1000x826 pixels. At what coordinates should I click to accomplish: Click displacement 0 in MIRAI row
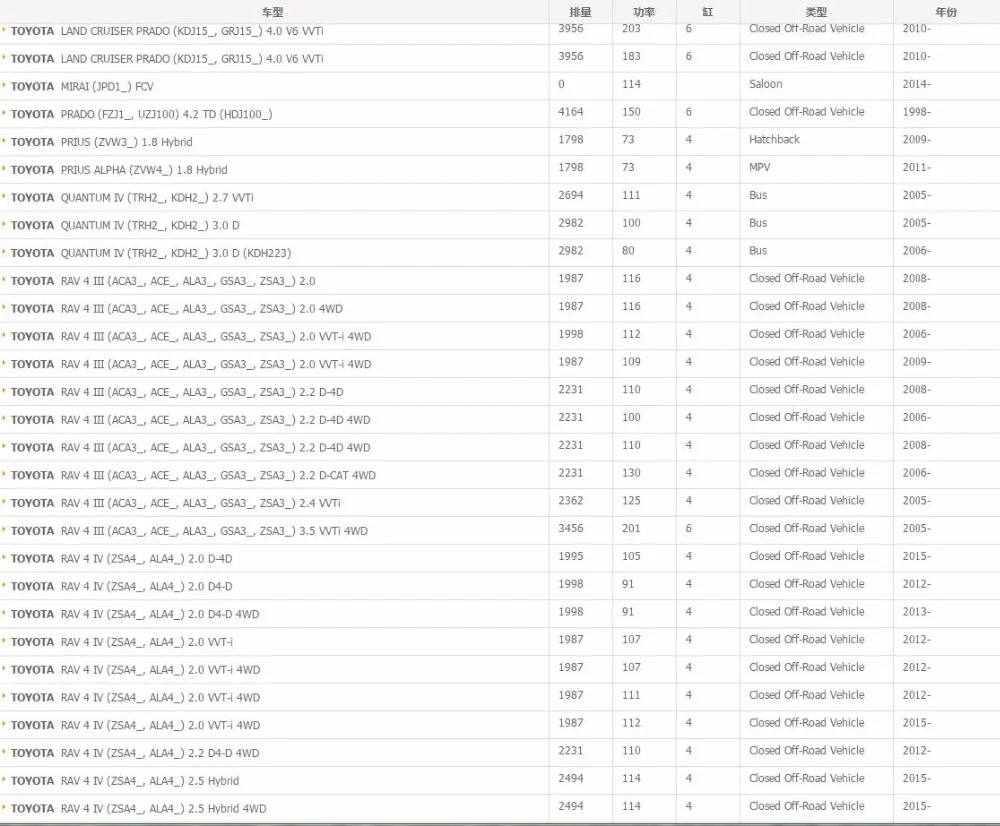click(x=561, y=84)
